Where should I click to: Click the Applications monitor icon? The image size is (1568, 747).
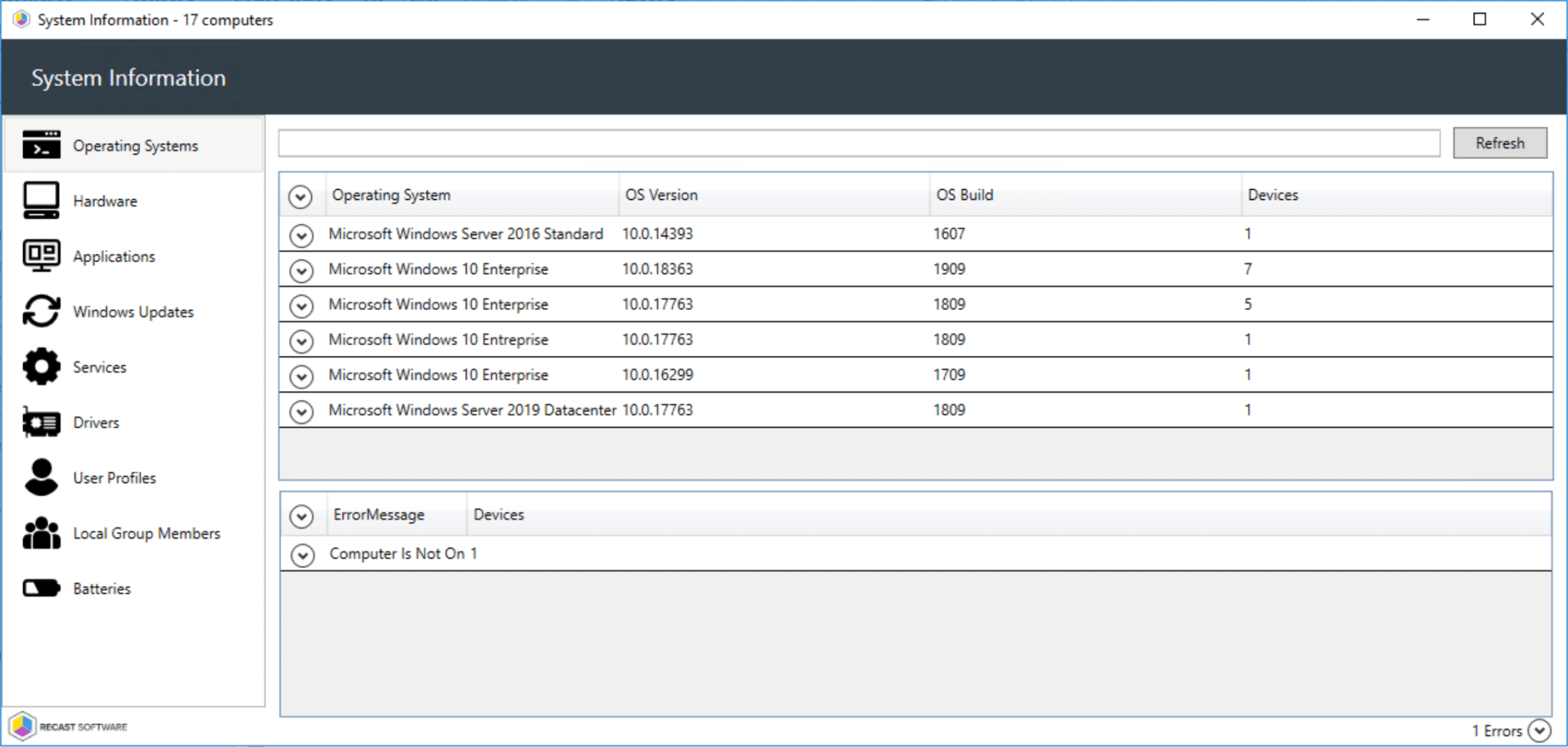point(41,256)
